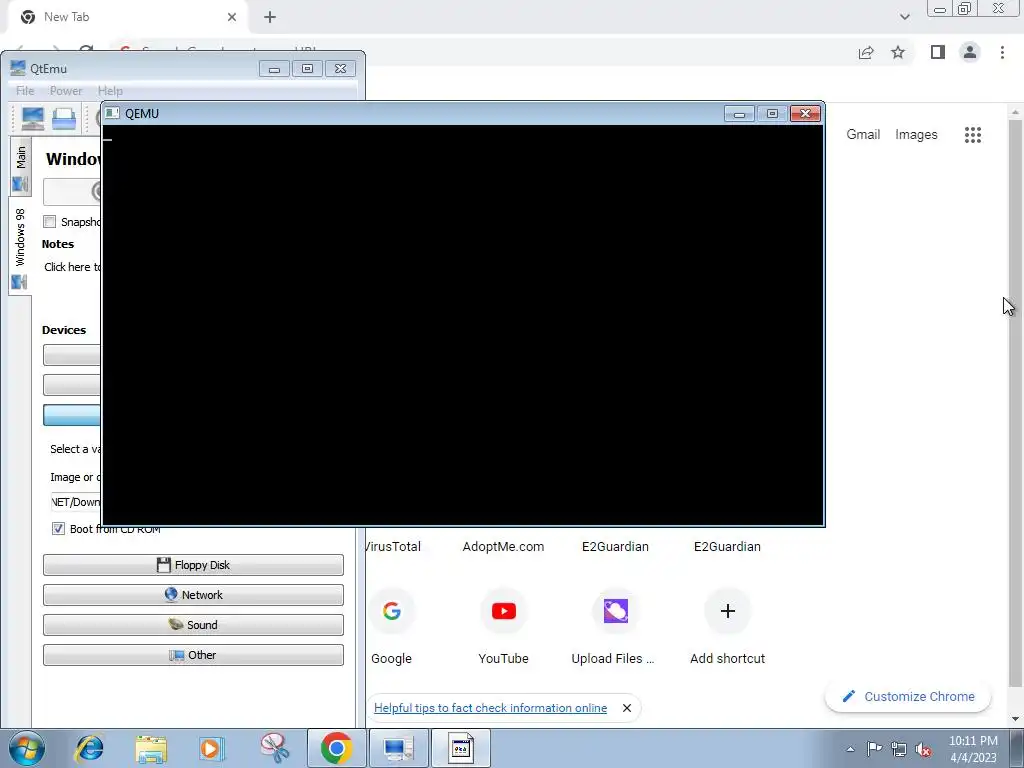The image size is (1024, 768).
Task: Maximize the QEMU window
Action: click(772, 114)
